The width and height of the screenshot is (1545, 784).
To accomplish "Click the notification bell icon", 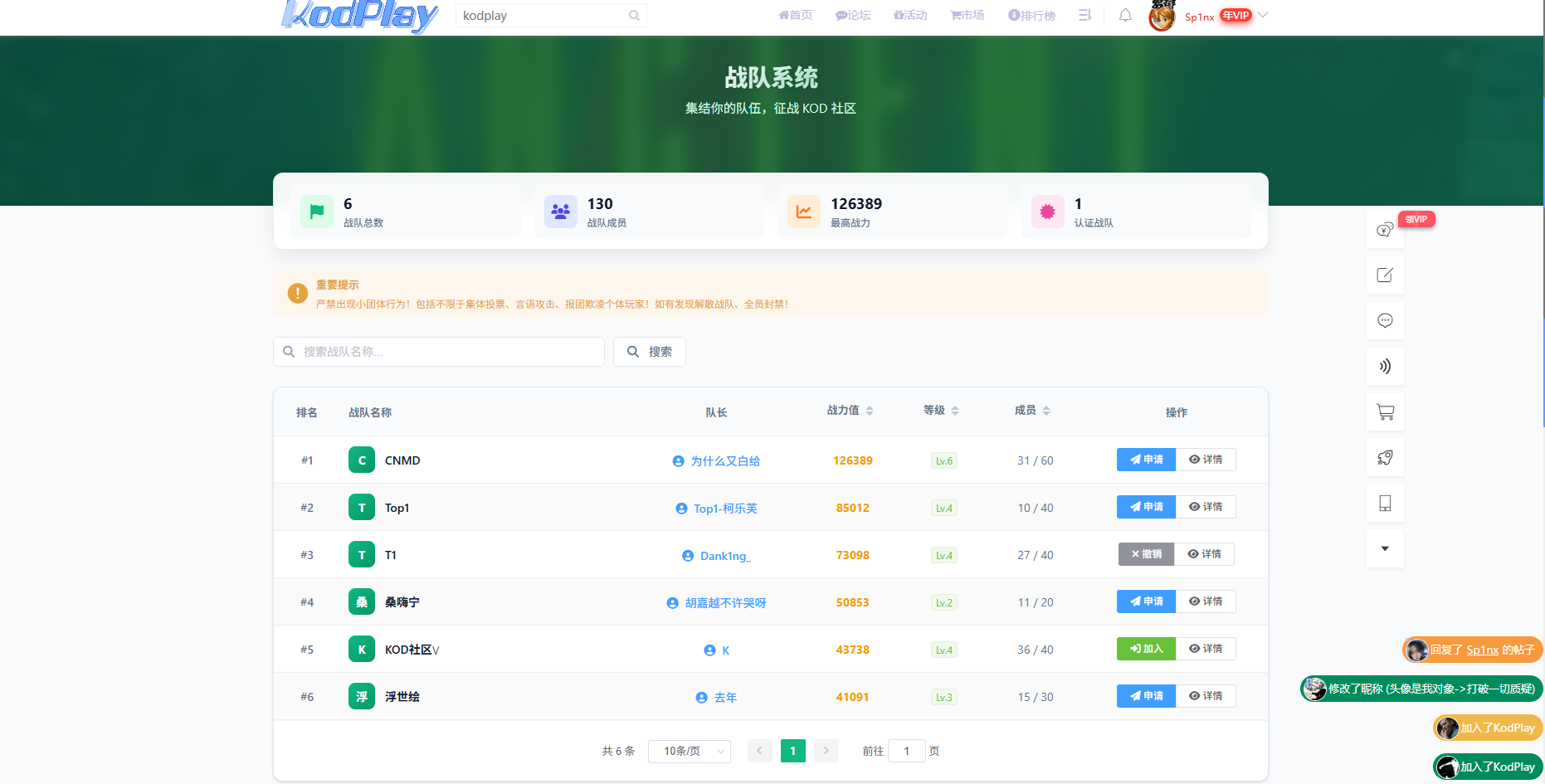I will [1125, 15].
